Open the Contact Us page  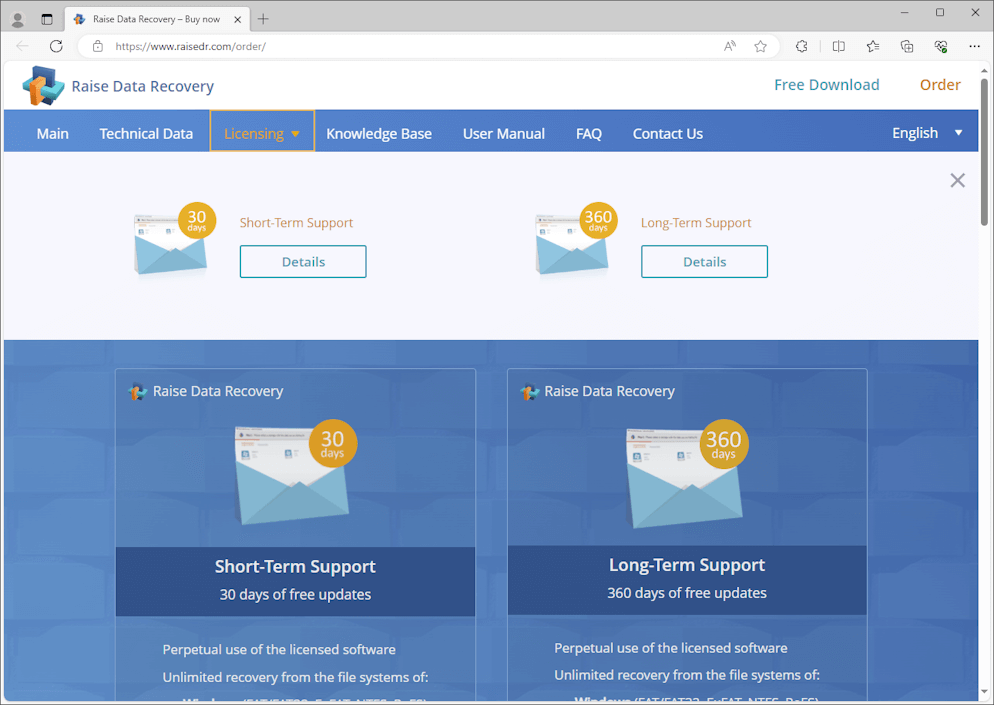click(668, 134)
